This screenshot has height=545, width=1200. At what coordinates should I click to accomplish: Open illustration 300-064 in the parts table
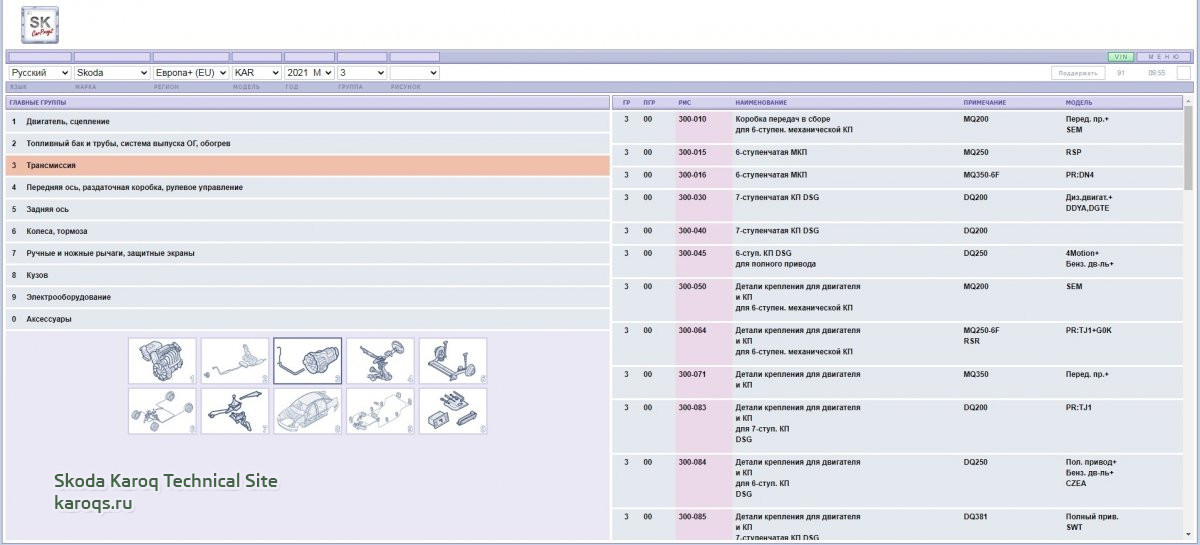[692, 330]
